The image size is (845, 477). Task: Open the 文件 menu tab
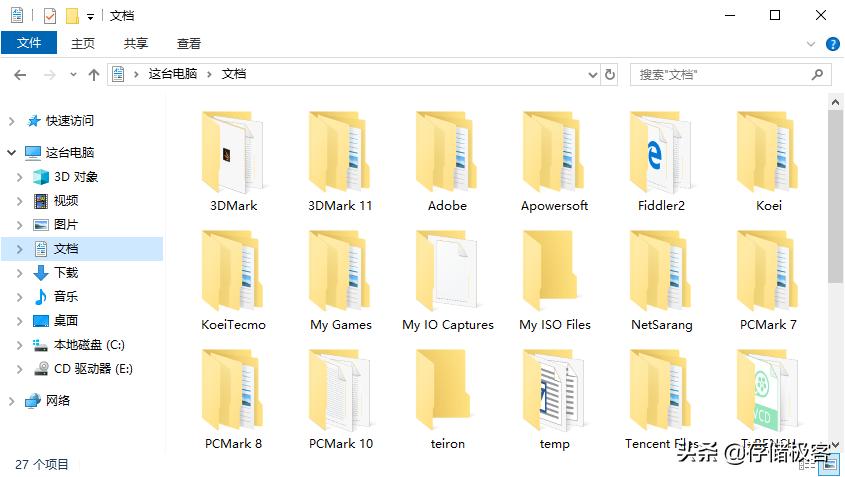pos(29,43)
